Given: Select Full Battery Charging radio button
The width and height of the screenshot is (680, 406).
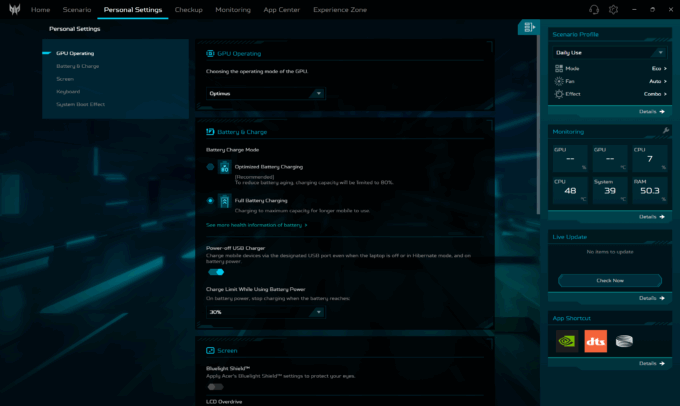Looking at the screenshot, I should 210,200.
